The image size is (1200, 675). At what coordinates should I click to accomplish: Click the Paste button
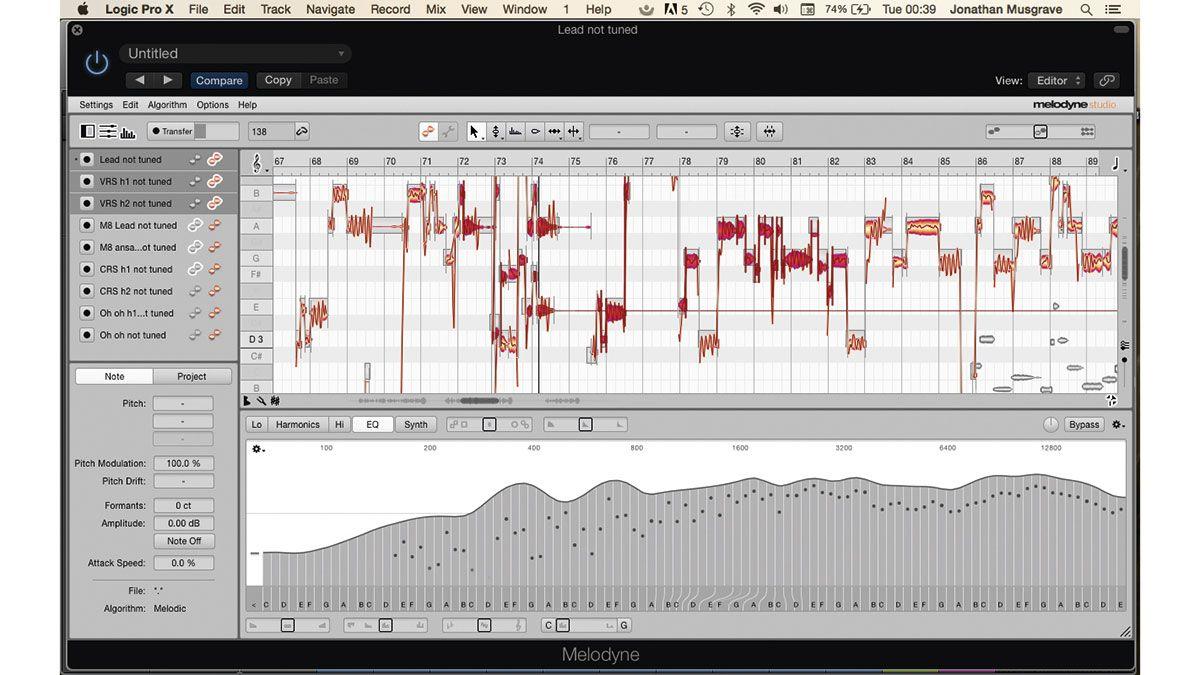tap(324, 80)
